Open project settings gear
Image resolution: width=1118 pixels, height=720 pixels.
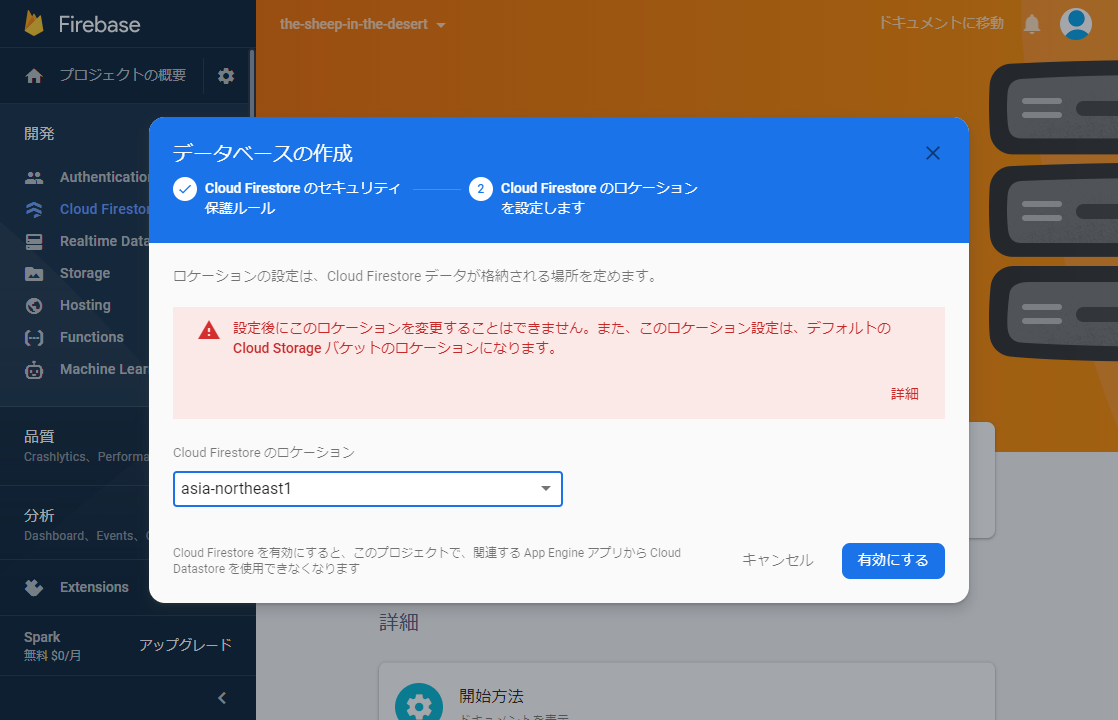click(x=226, y=75)
